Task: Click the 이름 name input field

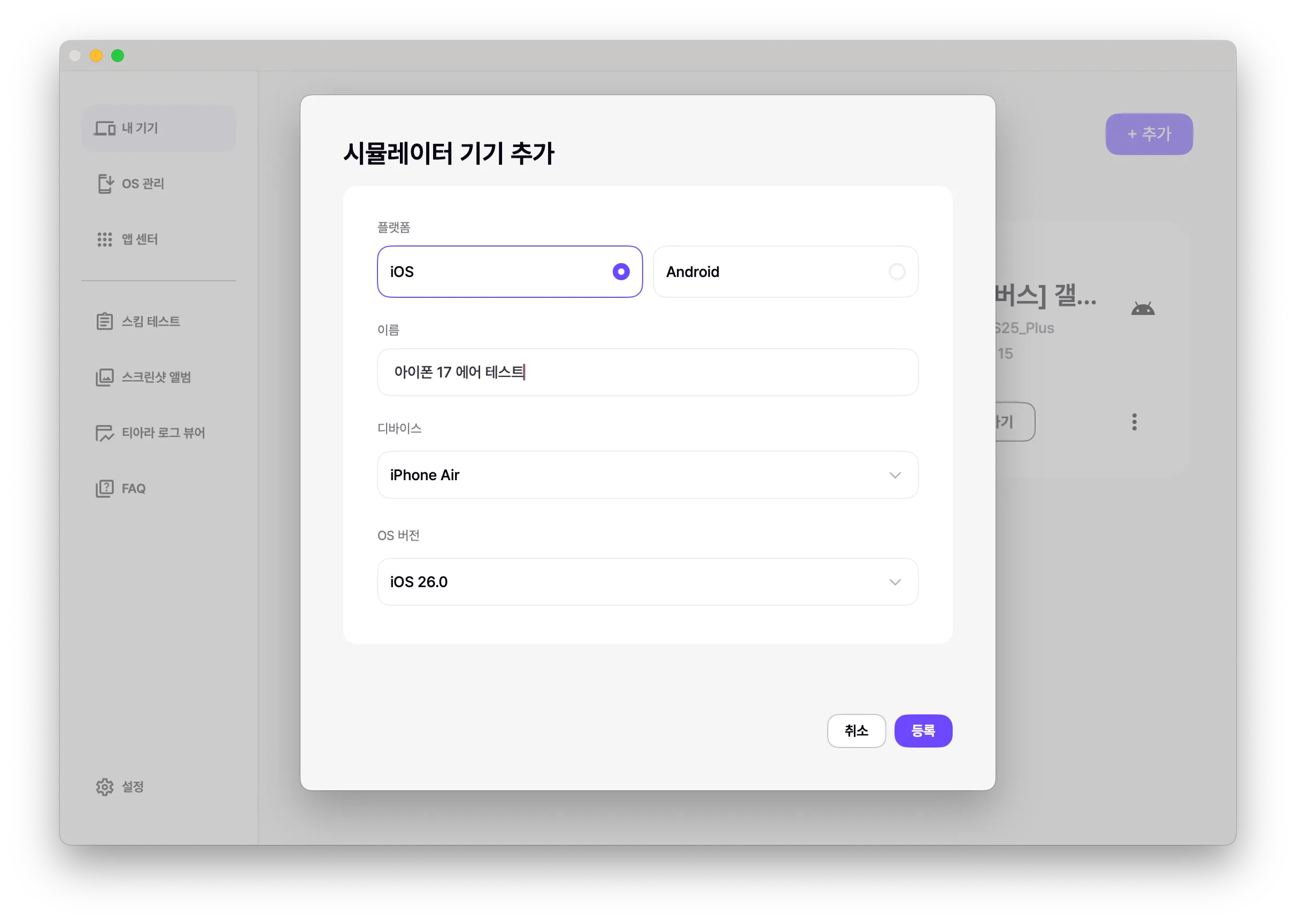Action: point(647,373)
